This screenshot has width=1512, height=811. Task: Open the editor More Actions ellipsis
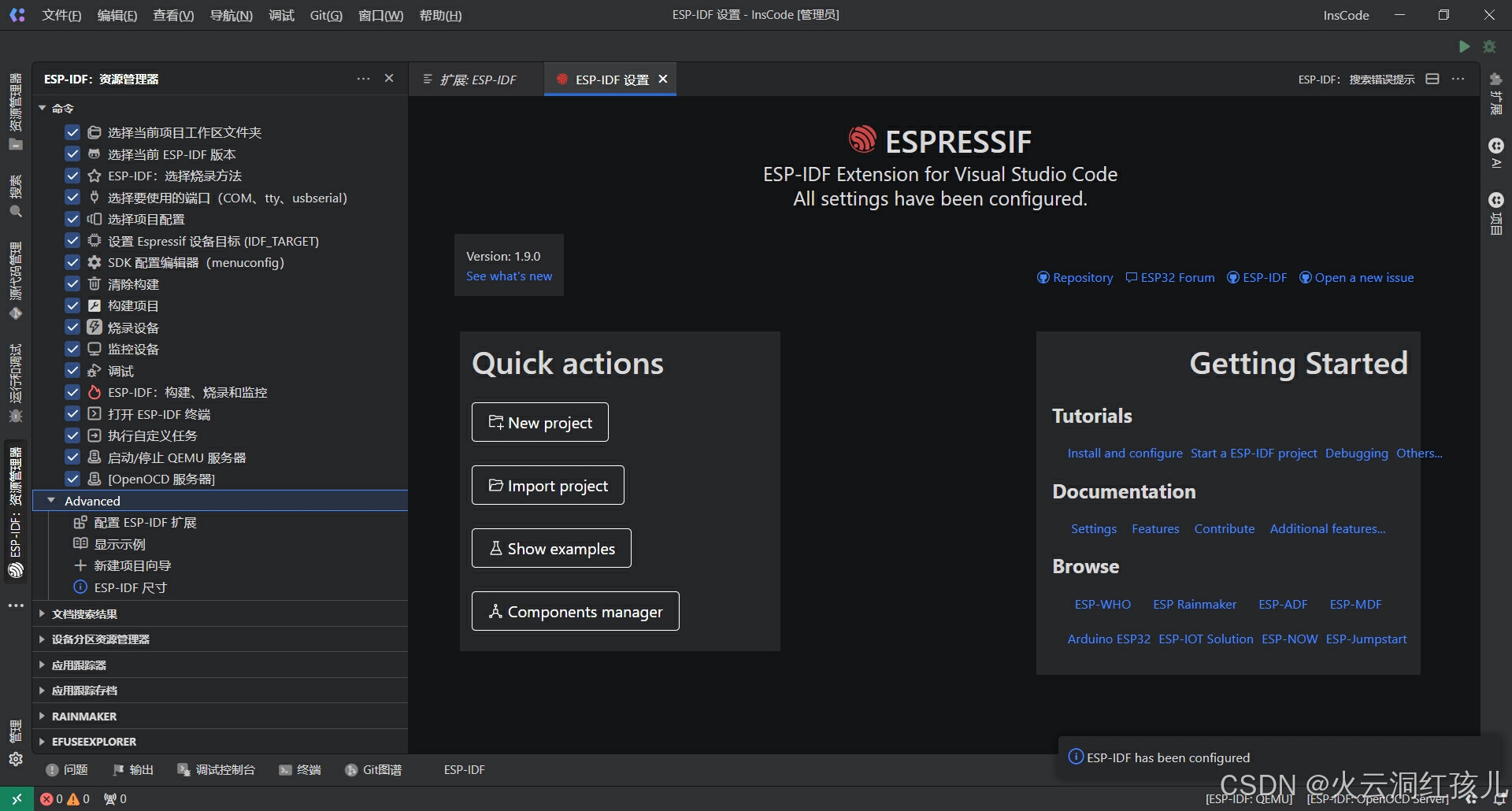[x=1458, y=79]
